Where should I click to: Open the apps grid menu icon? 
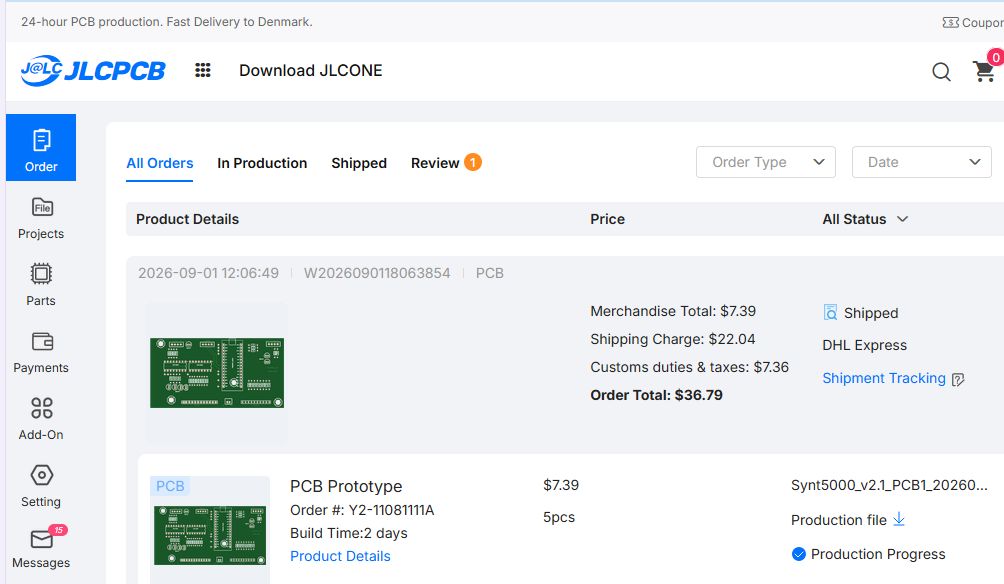click(x=202, y=70)
